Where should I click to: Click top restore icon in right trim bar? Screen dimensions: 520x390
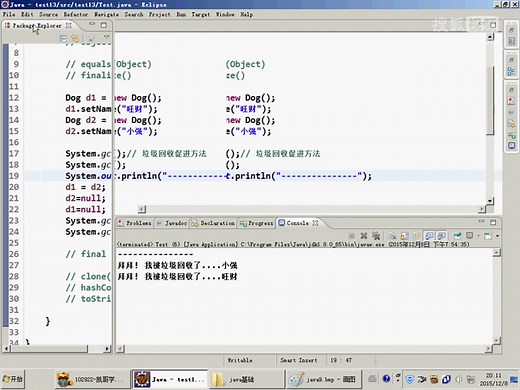coord(511,30)
